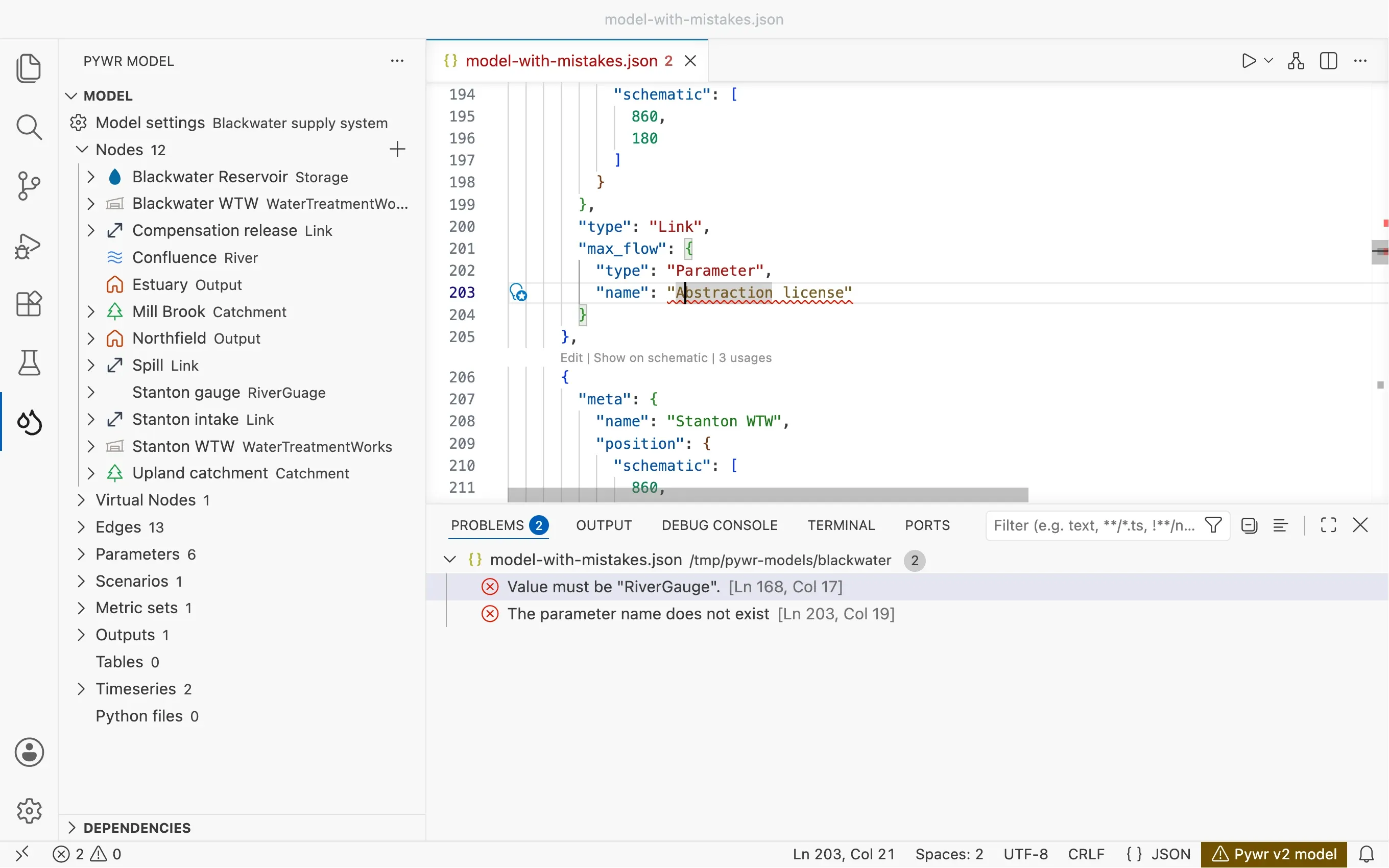
Task: Open remote window indicator in status bar
Action: click(22, 854)
